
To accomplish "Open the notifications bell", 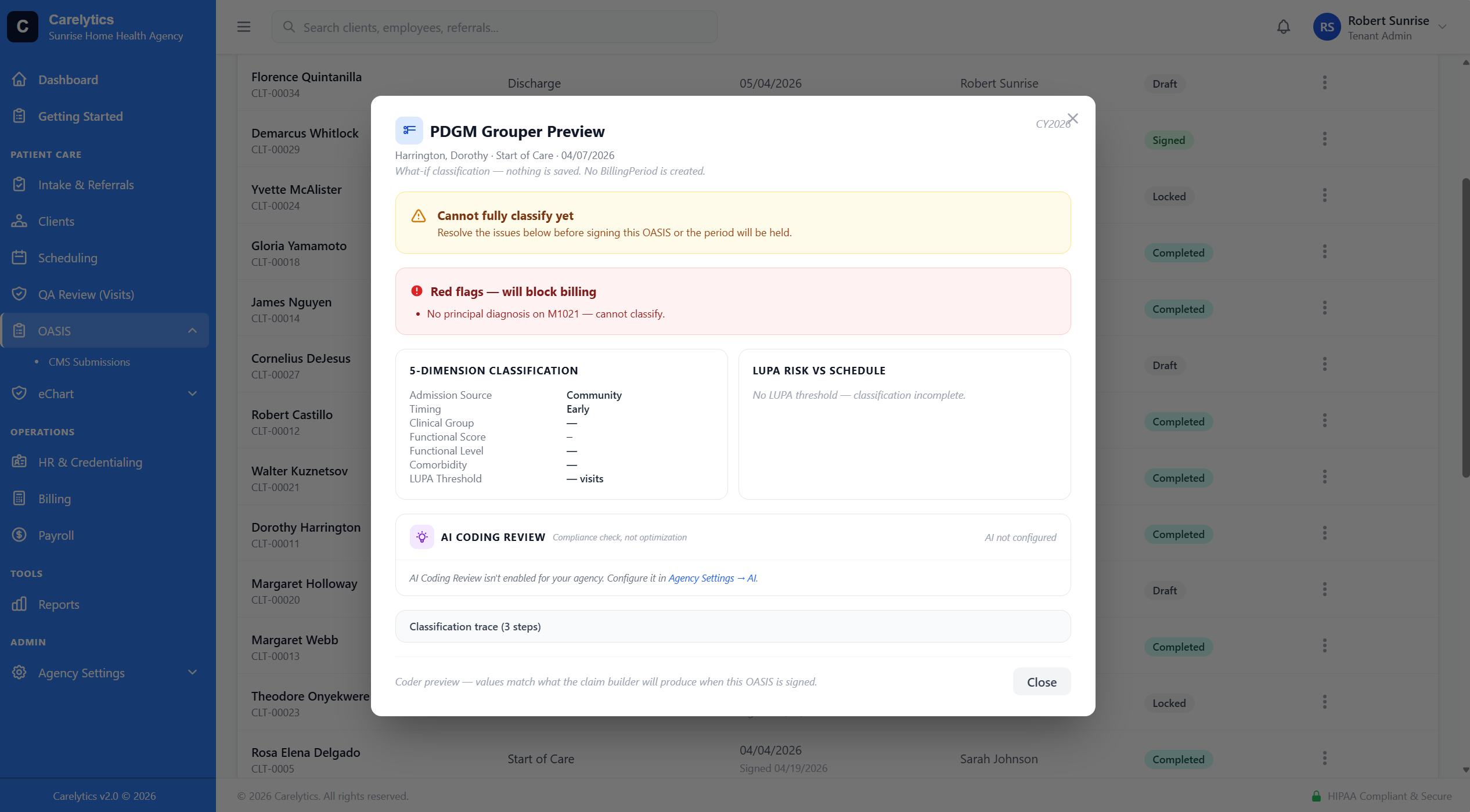I will pyautogui.click(x=1284, y=27).
